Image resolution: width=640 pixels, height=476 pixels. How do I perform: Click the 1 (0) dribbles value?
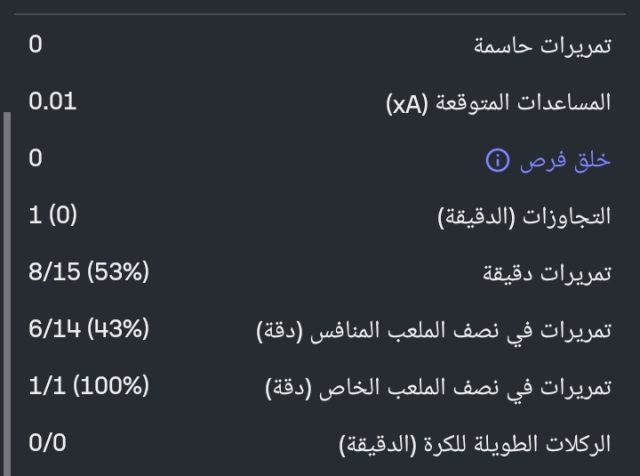coord(53,215)
